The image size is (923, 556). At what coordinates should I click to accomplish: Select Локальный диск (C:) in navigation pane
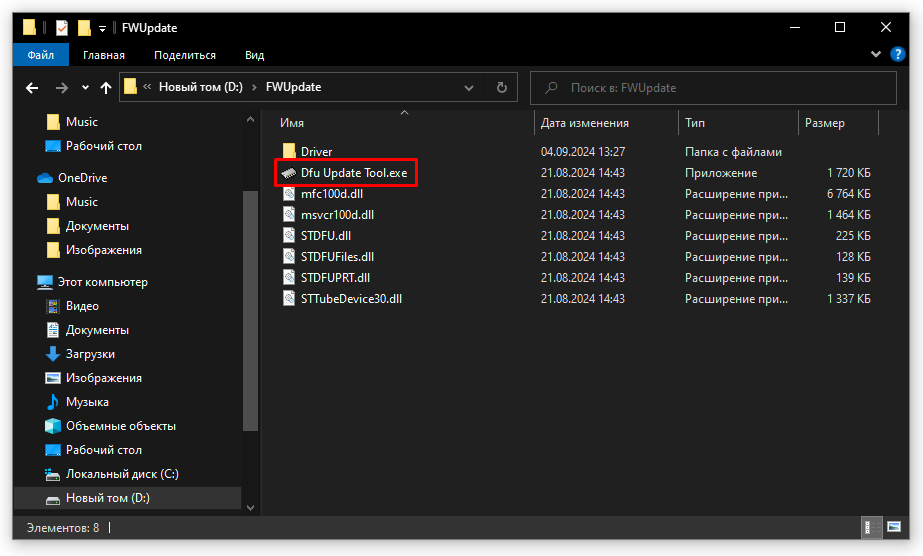[x=122, y=474]
